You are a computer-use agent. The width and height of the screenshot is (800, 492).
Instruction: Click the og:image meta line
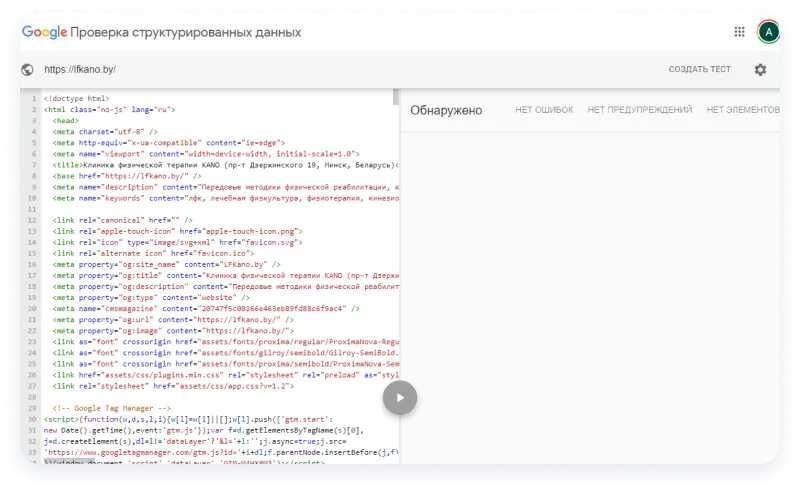click(173, 331)
